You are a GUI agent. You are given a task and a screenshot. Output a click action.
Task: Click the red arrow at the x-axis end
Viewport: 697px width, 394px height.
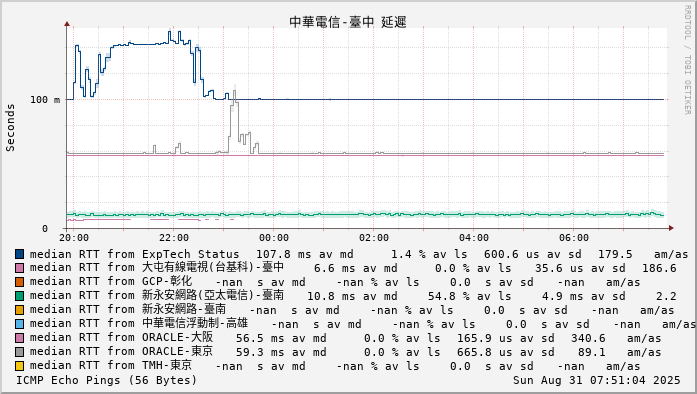671,228
